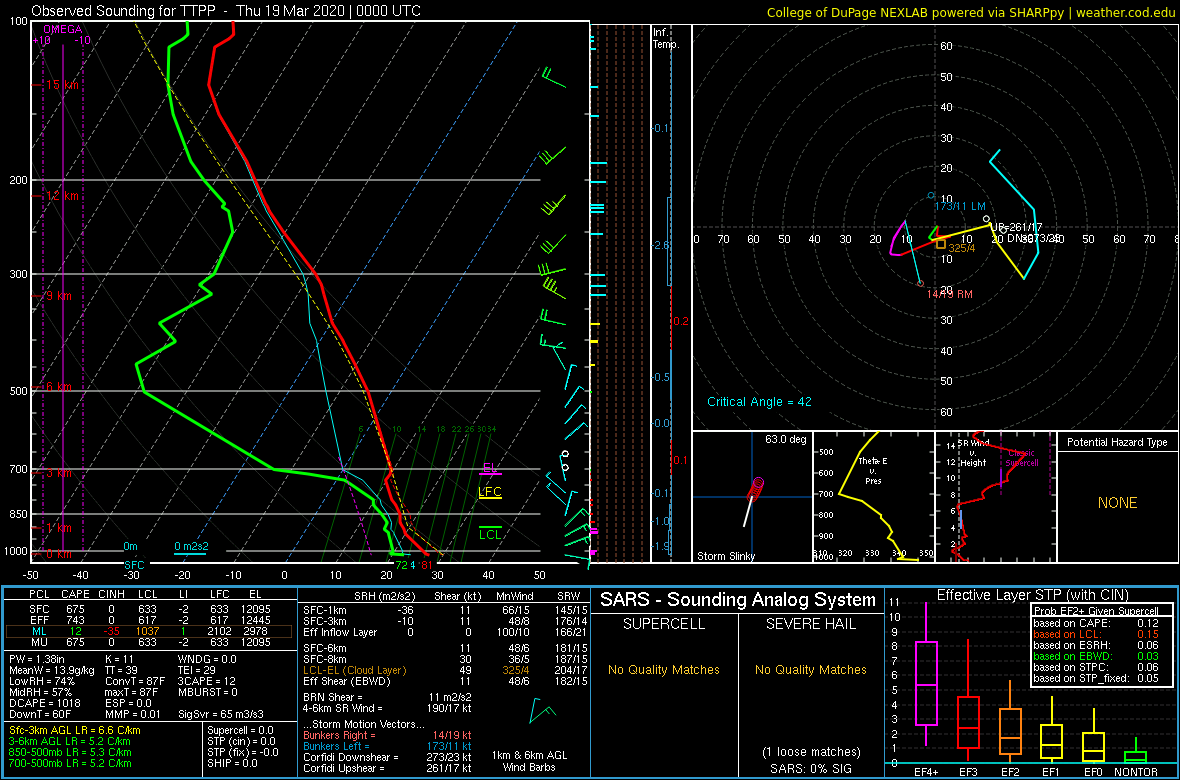Image resolution: width=1180 pixels, height=780 pixels.
Task: Select the MU parcel row
Action: coord(150,641)
